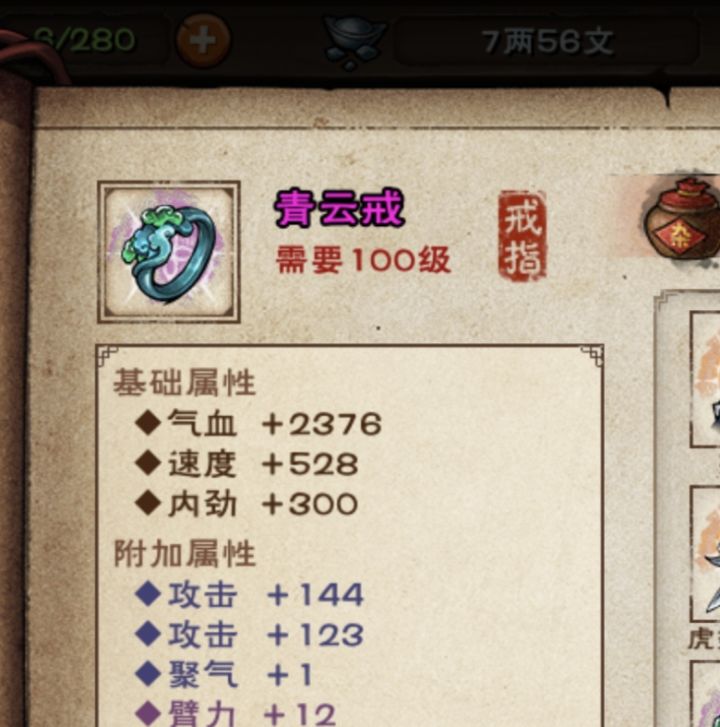Tap the 280 stamina counter

[x=85, y=39]
